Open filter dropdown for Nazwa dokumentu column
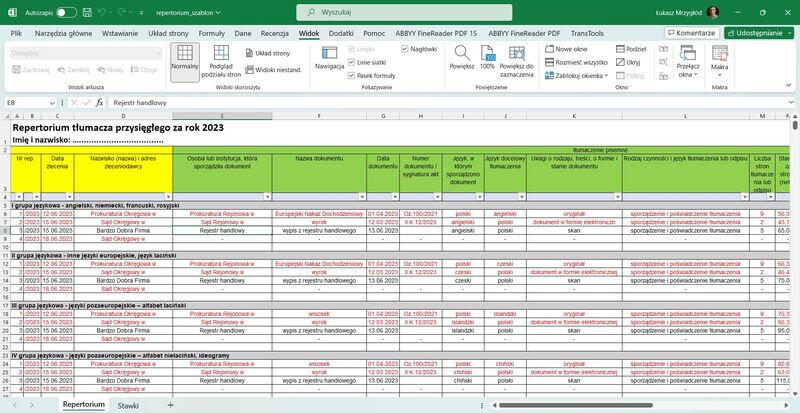Viewport: 800px width, 413px height. point(360,196)
